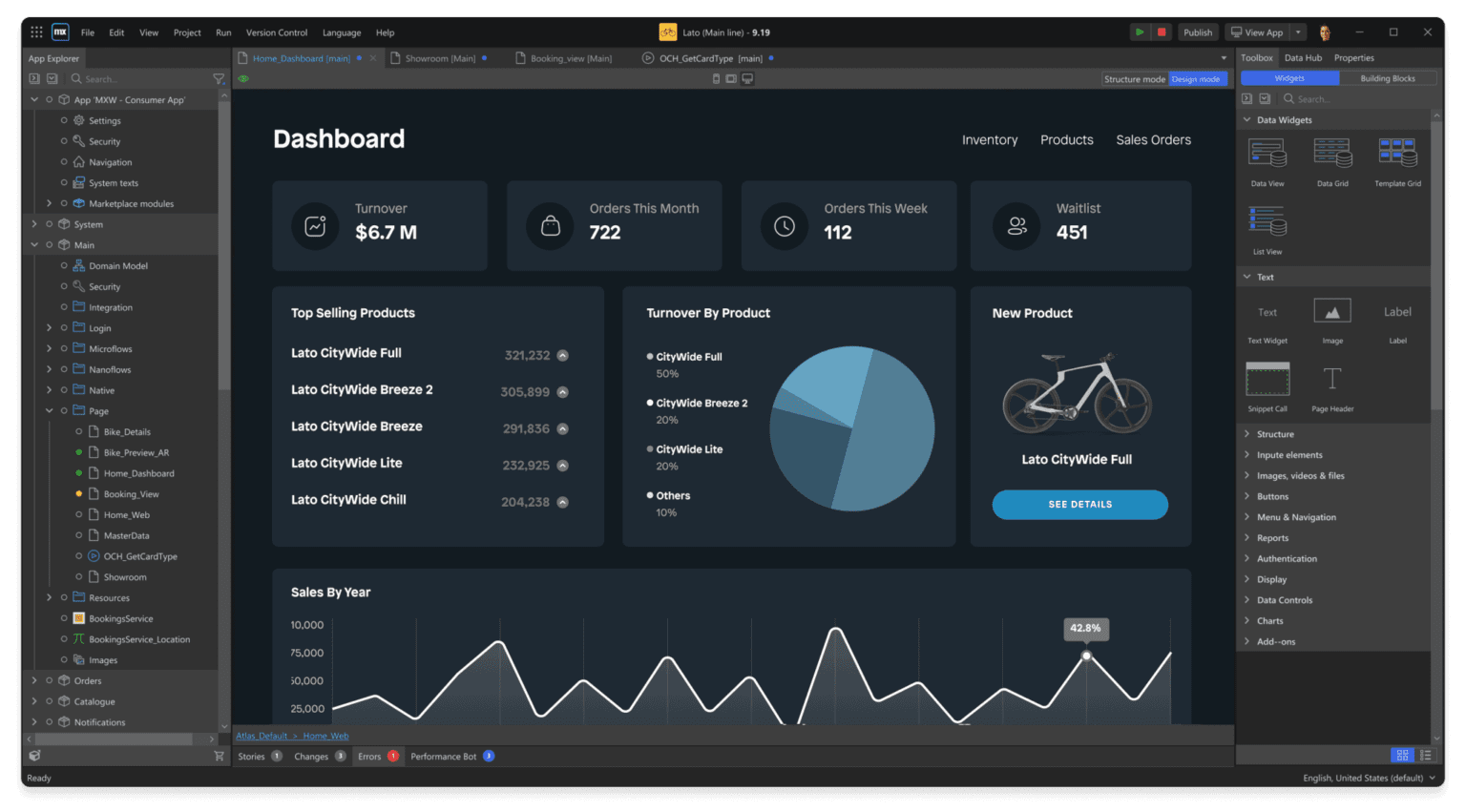Click the green Run play button
1466x812 pixels.
pos(1139,32)
